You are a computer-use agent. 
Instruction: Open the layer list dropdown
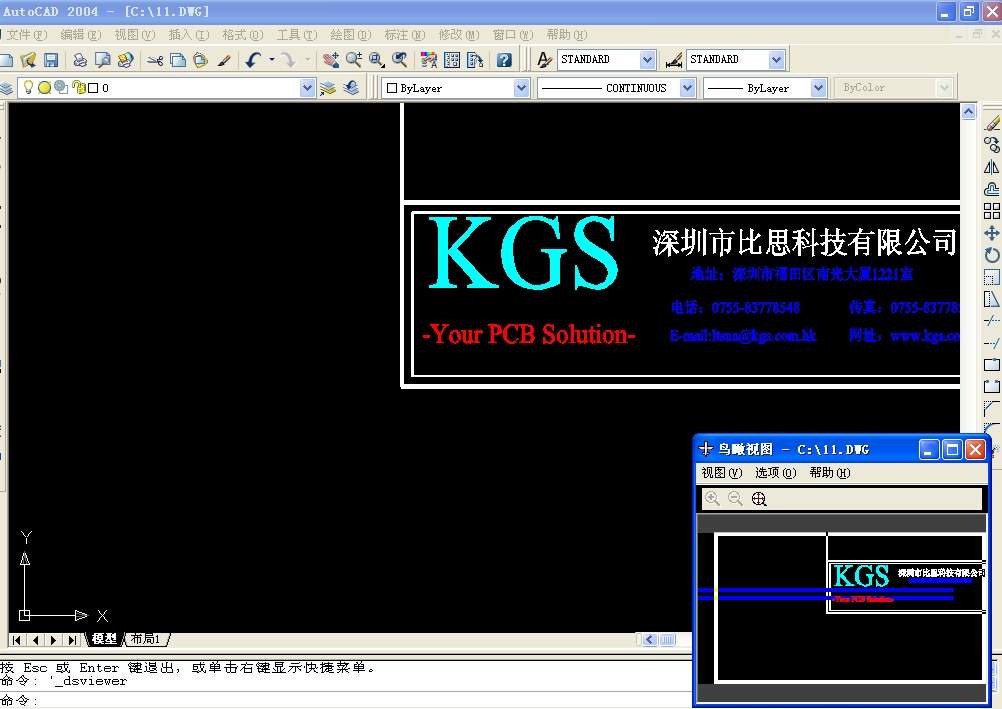coord(307,88)
